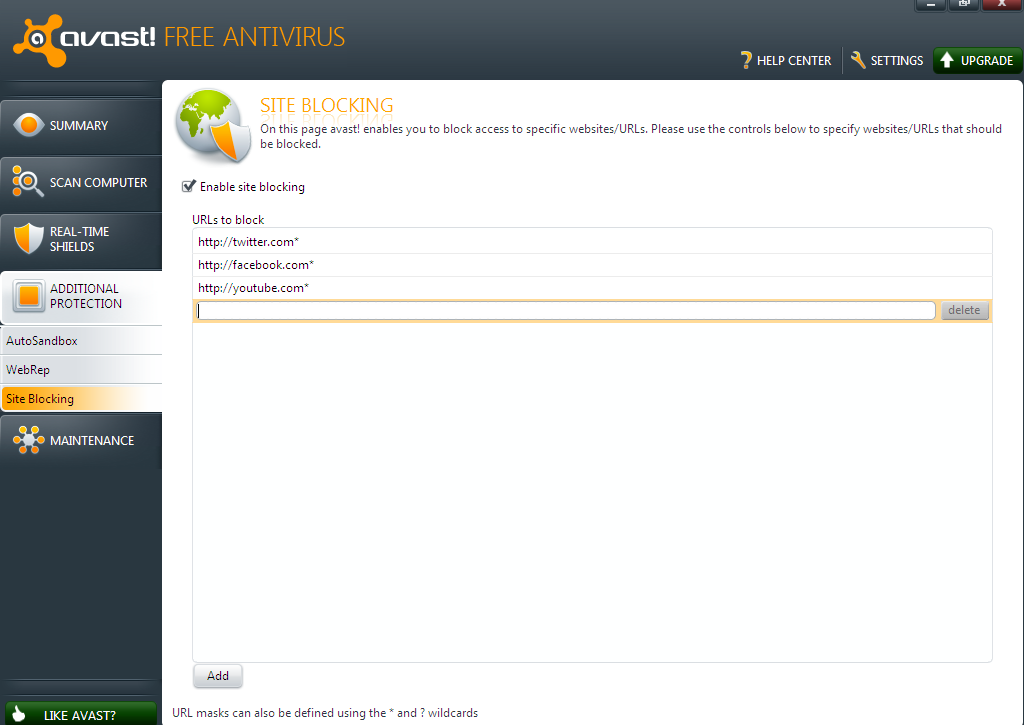
Task: Click the green Upgrade button
Action: tap(977, 60)
